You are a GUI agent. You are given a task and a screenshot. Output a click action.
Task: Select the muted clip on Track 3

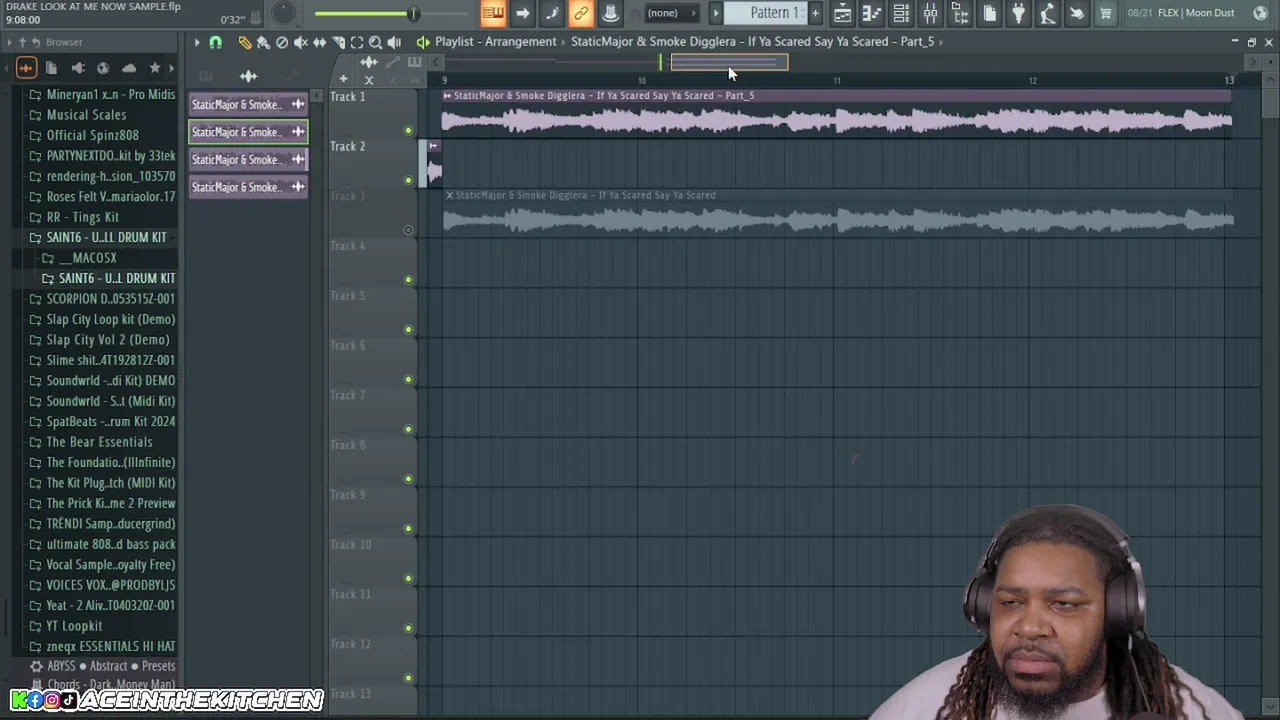838,212
